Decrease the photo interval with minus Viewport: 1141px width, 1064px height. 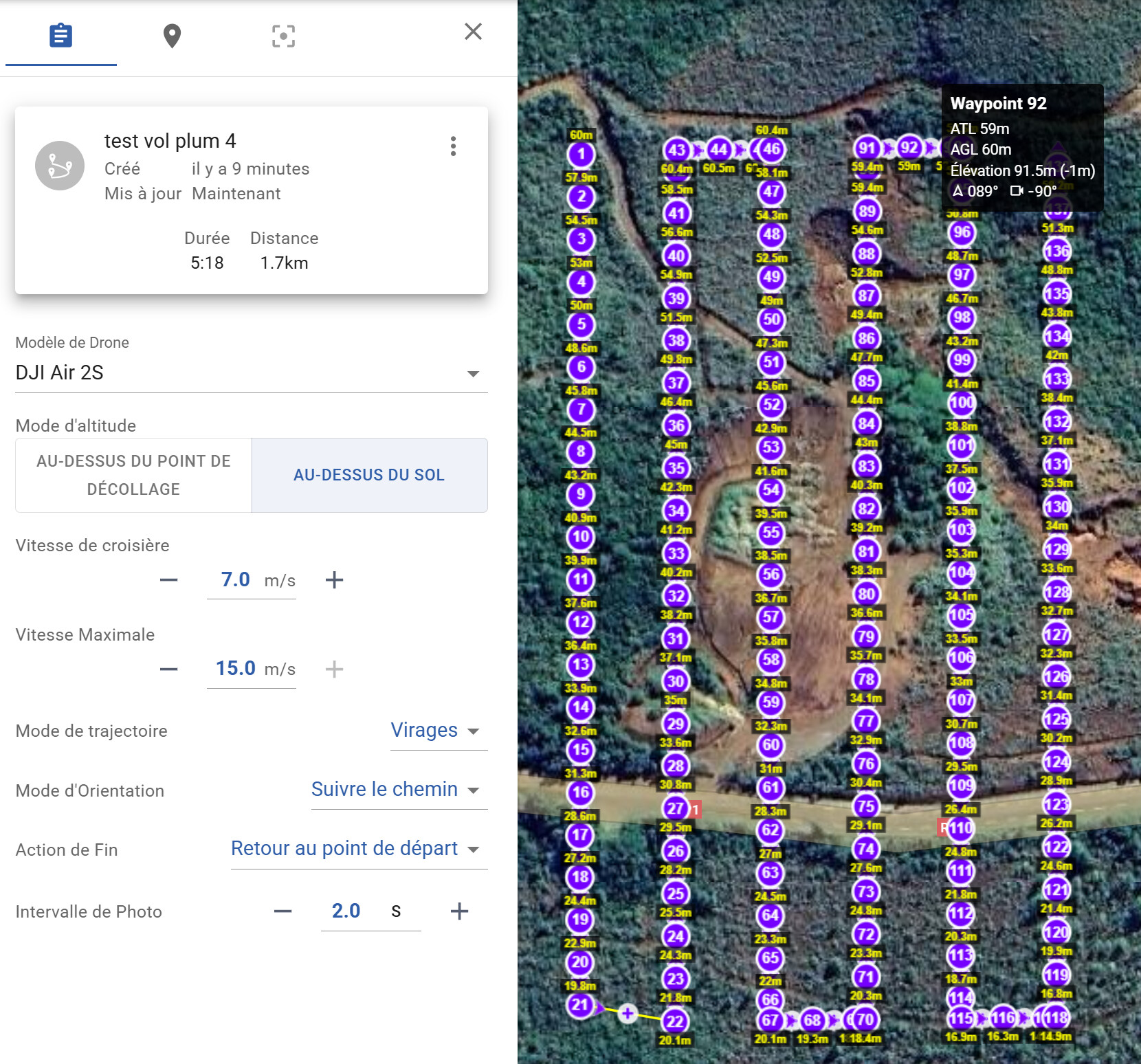283,911
